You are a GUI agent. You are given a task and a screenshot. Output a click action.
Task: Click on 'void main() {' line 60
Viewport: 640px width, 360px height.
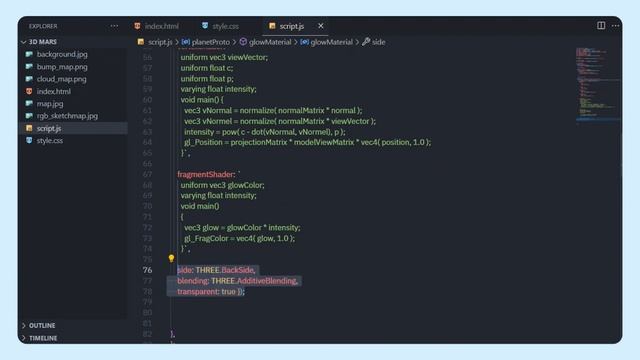tap(202, 100)
